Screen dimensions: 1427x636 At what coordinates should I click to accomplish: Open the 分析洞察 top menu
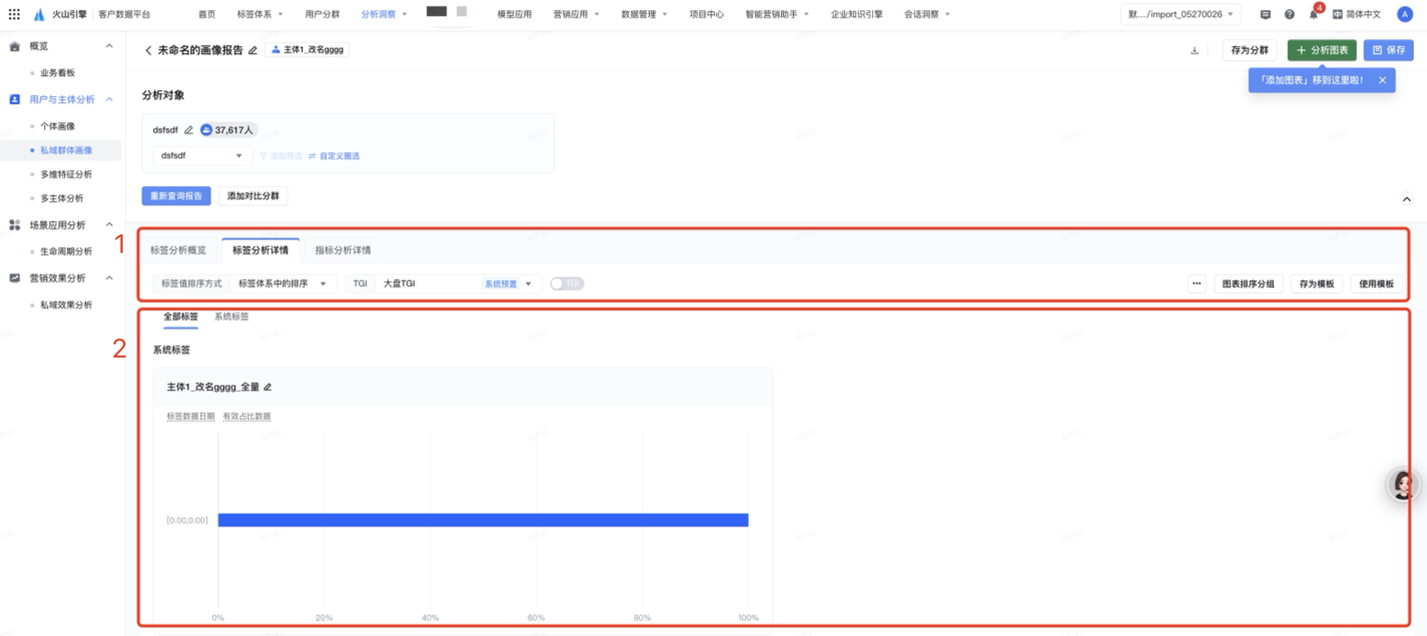(384, 14)
